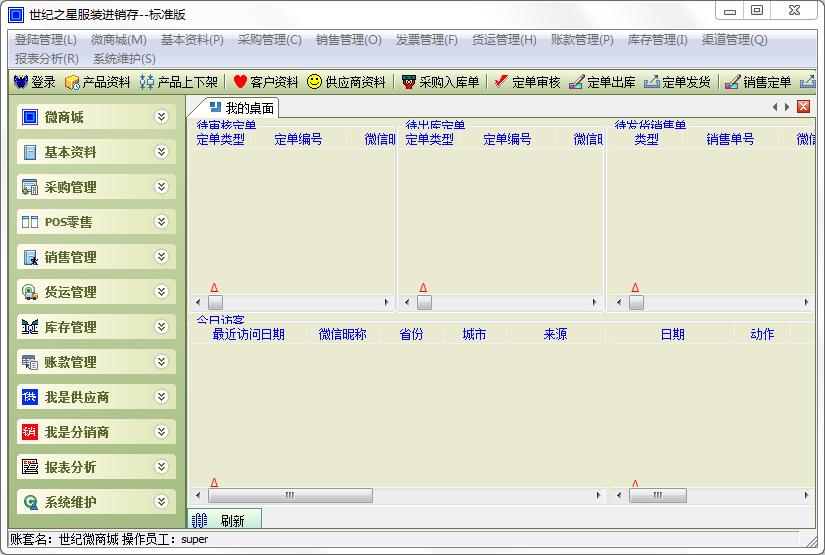Sort by 微信昵称 column header
This screenshot has width=825, height=555.
click(x=343, y=334)
